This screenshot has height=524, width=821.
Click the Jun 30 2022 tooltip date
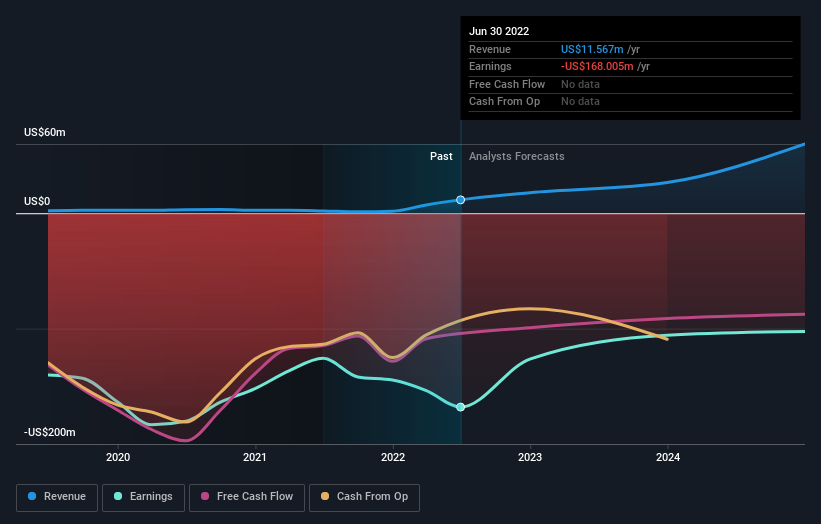[x=499, y=31]
